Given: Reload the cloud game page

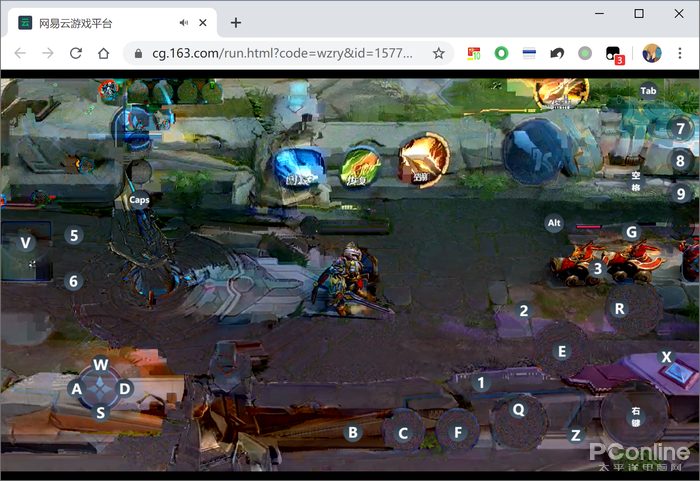Looking at the screenshot, I should pos(75,54).
